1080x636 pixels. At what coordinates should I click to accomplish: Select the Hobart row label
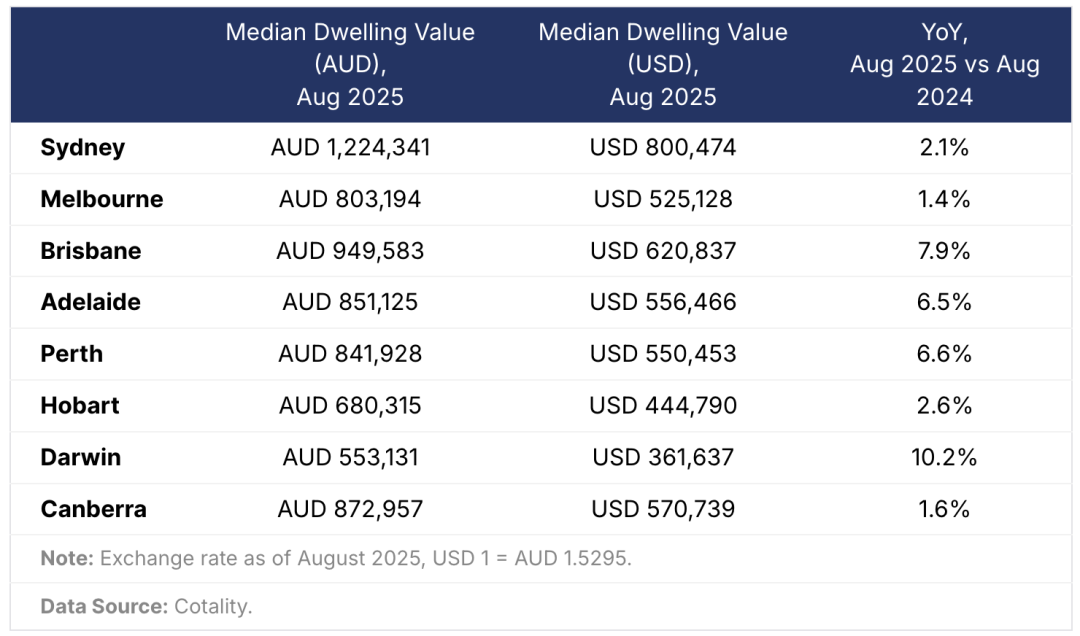[x=80, y=406]
